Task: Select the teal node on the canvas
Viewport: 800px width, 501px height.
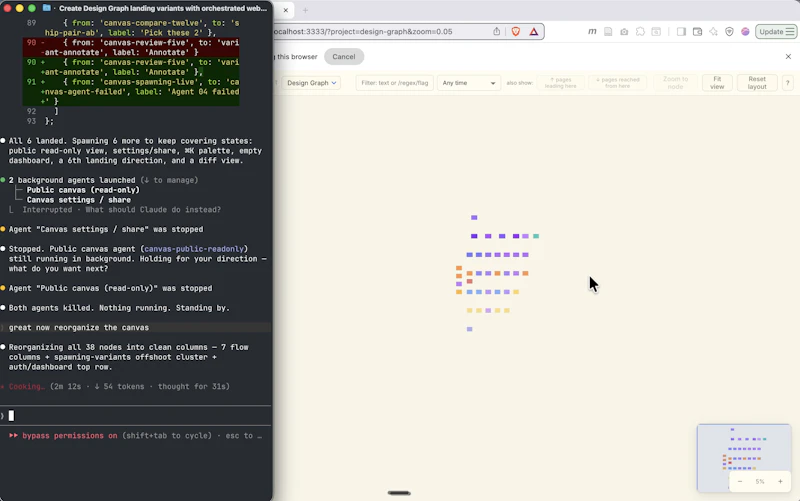Action: pos(536,236)
